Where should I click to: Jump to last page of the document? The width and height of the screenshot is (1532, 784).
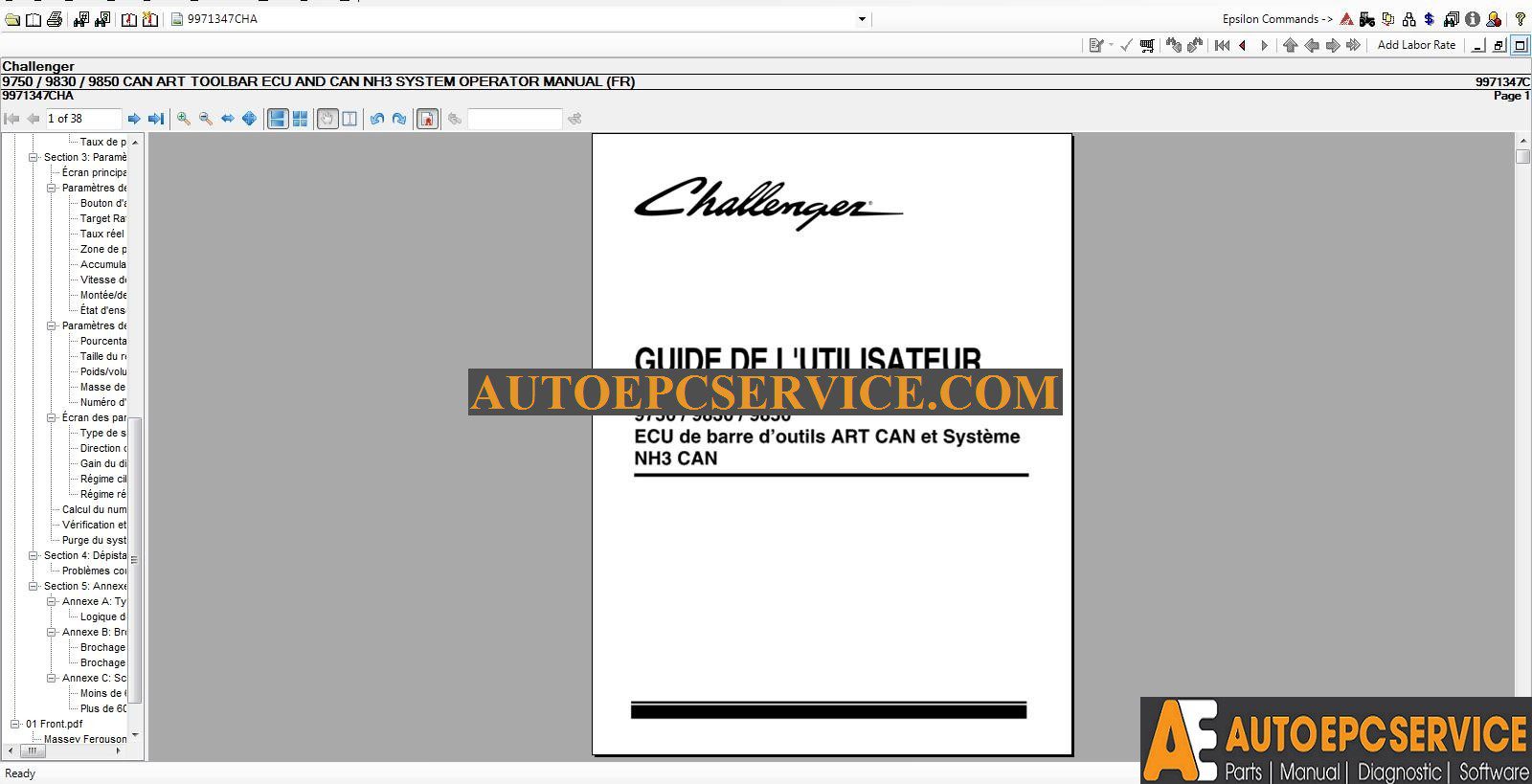point(156,119)
